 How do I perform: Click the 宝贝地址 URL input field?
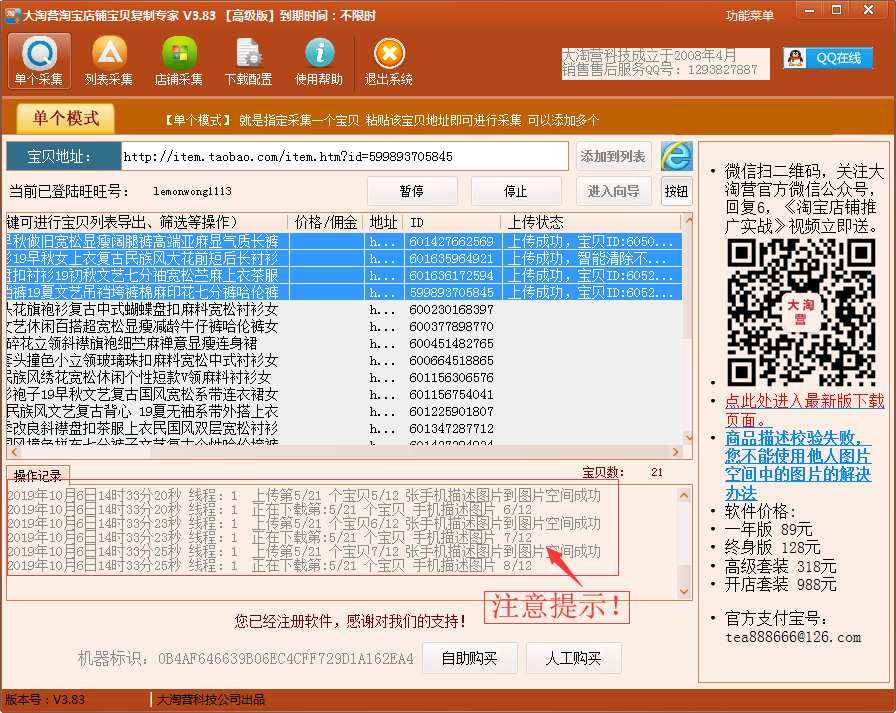click(x=345, y=157)
